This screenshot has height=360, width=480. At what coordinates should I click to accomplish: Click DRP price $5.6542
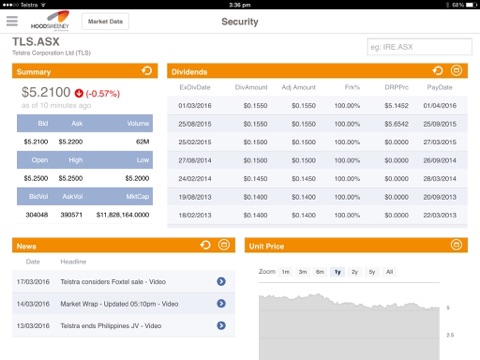pos(396,124)
